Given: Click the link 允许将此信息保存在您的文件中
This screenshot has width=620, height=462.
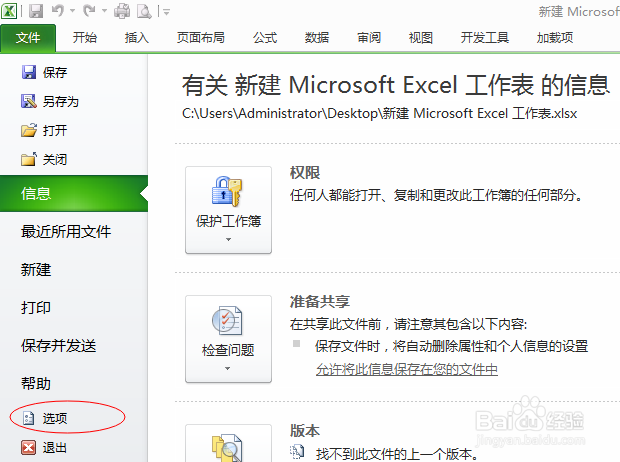Looking at the screenshot, I should click(407, 369).
